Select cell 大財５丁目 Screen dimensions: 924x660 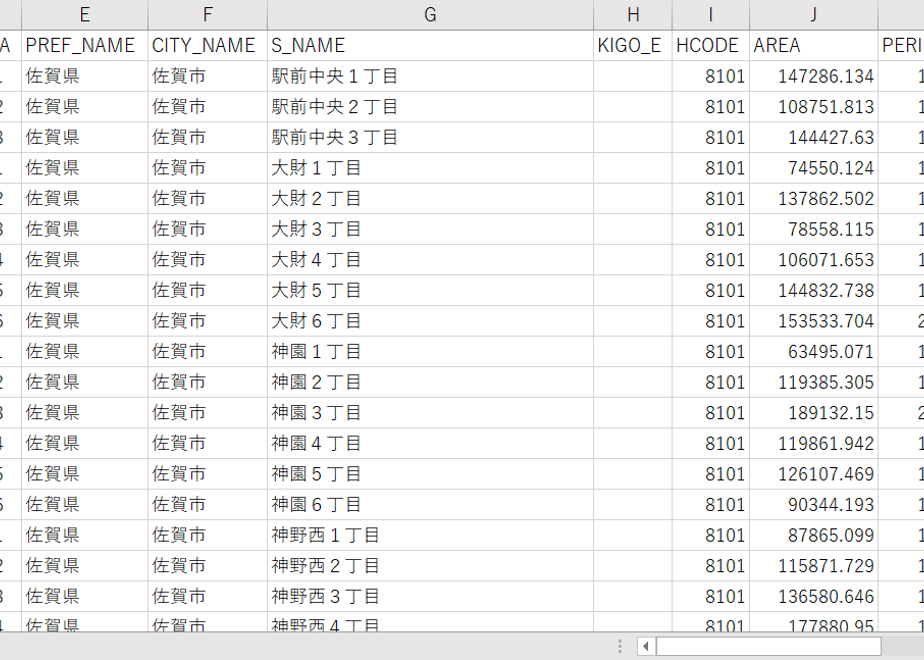click(430, 291)
